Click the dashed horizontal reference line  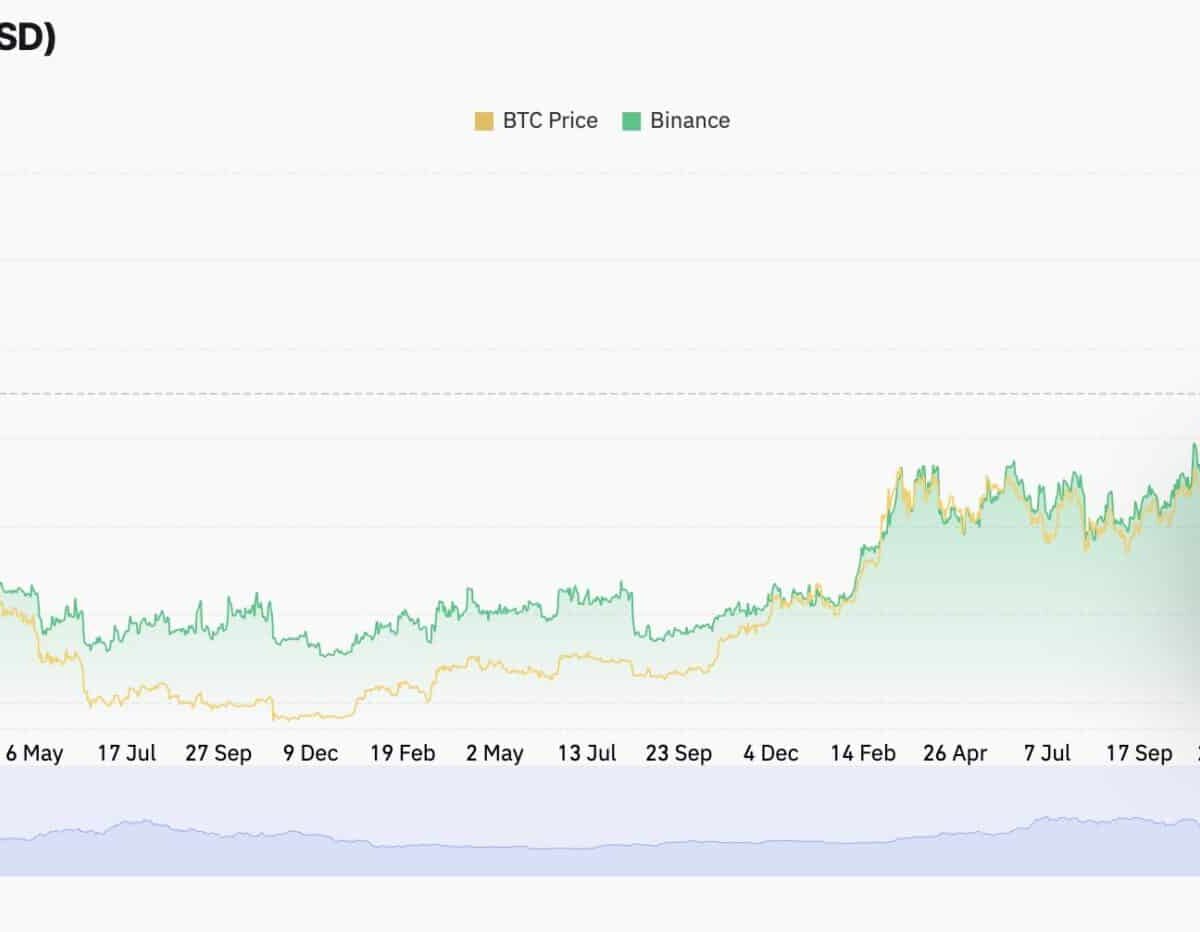tap(600, 394)
